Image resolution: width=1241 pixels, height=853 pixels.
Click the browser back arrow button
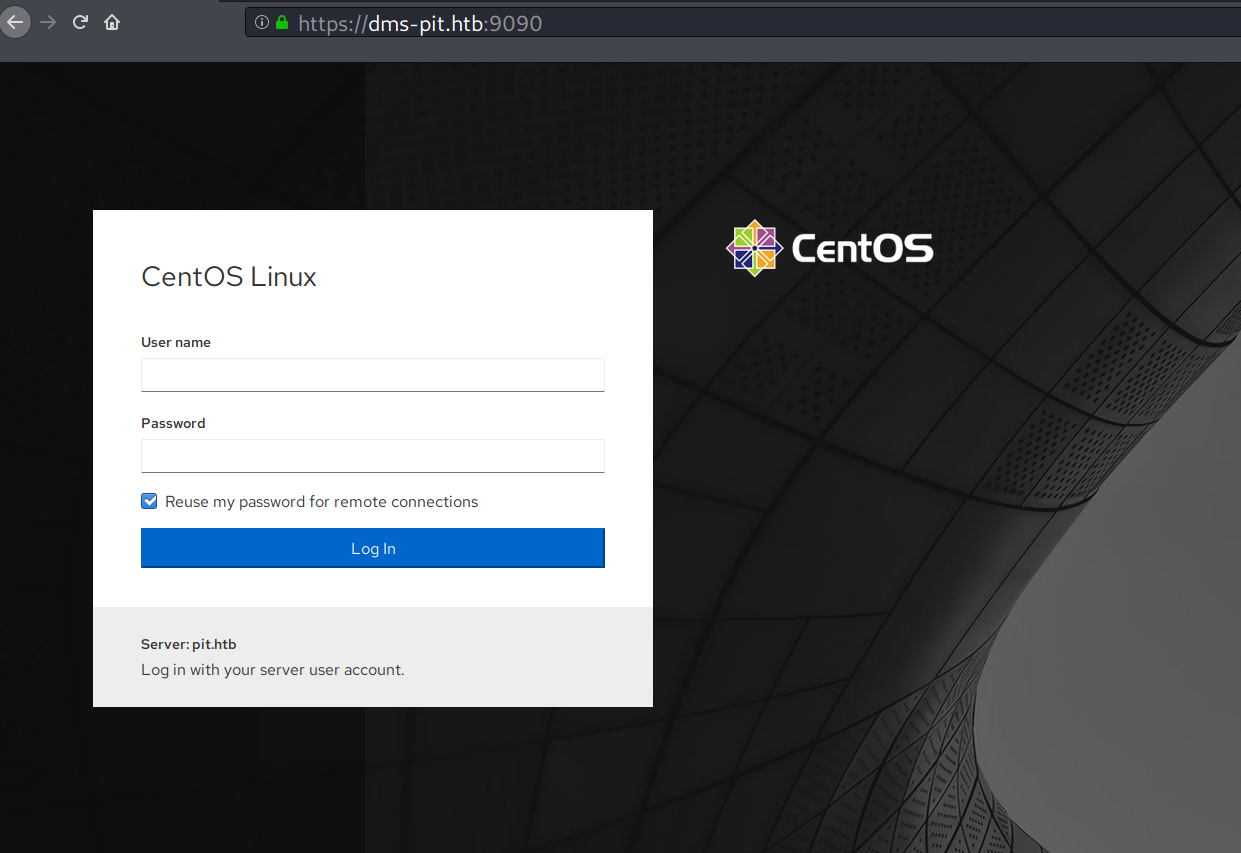click(15, 22)
